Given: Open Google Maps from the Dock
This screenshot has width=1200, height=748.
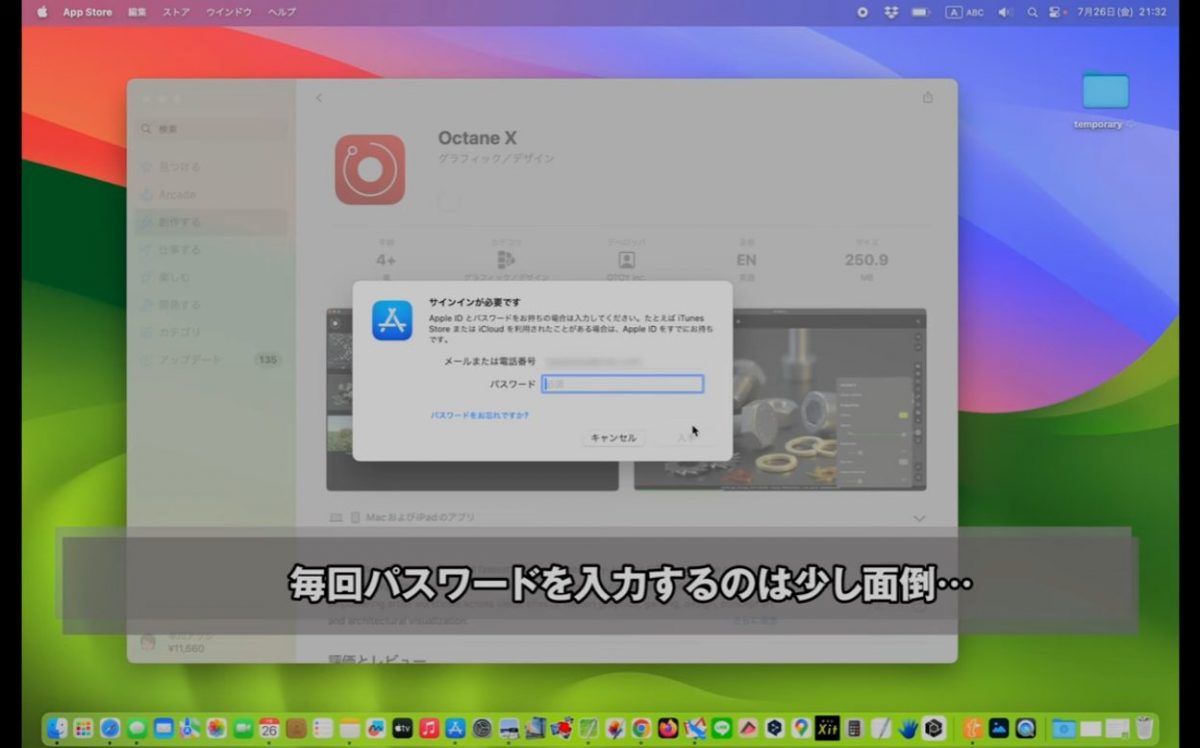Looking at the screenshot, I should (801, 728).
